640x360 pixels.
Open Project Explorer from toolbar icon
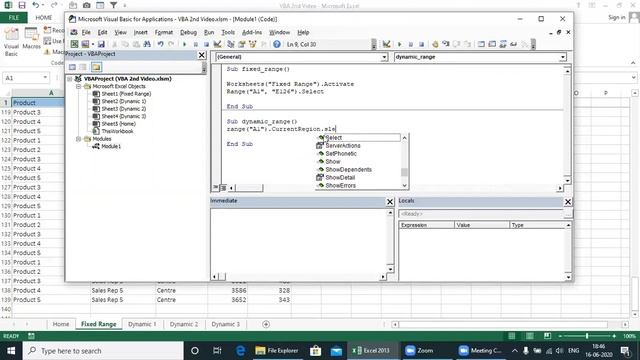point(231,44)
